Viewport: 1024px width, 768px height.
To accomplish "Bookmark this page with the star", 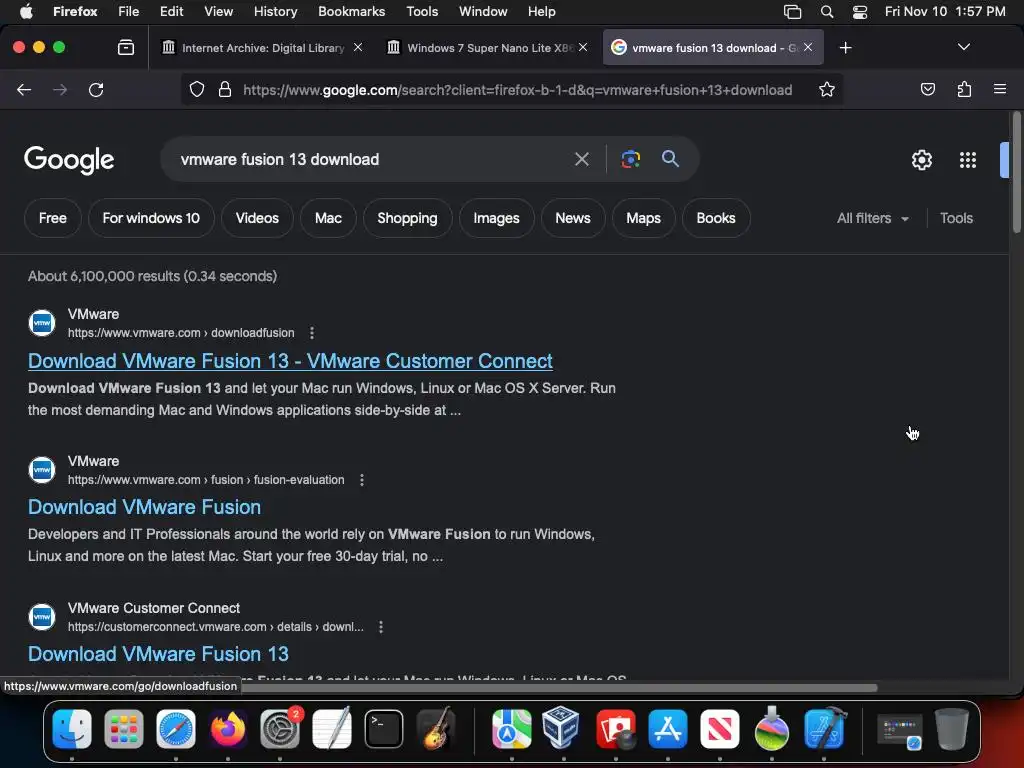I will tap(827, 89).
